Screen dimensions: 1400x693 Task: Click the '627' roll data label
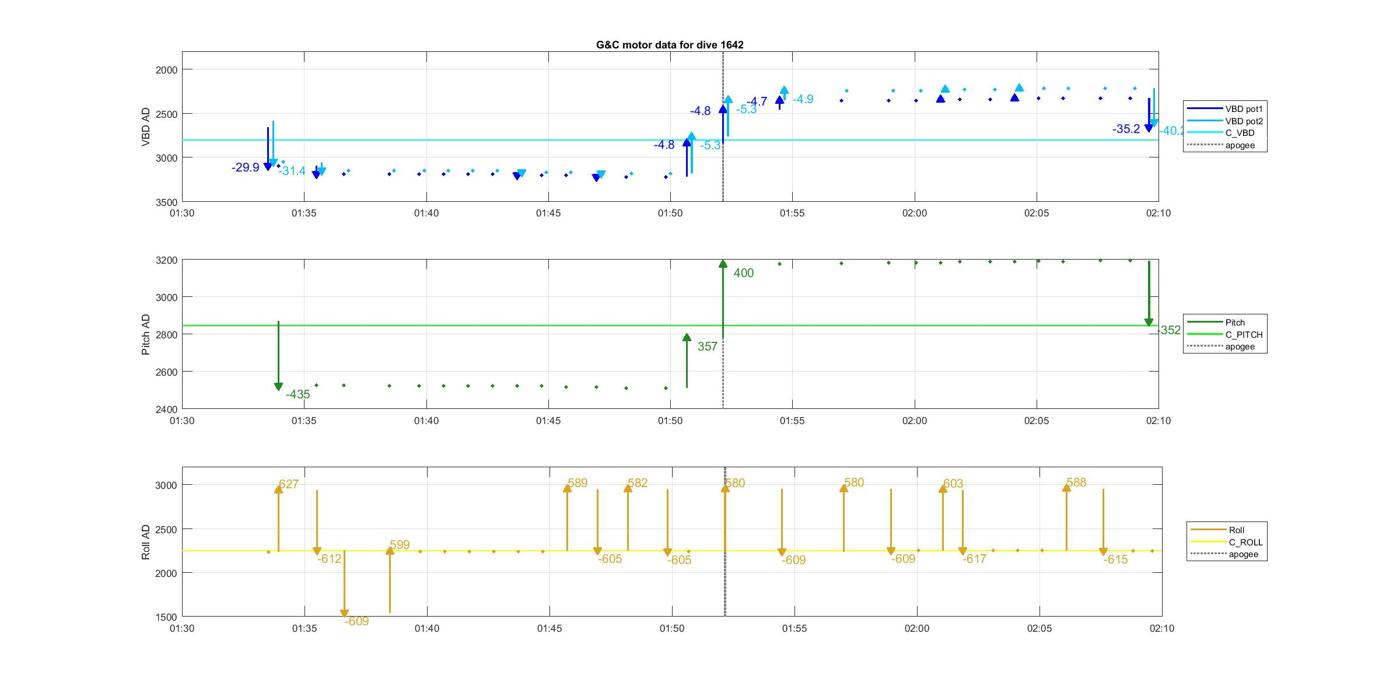(x=289, y=484)
